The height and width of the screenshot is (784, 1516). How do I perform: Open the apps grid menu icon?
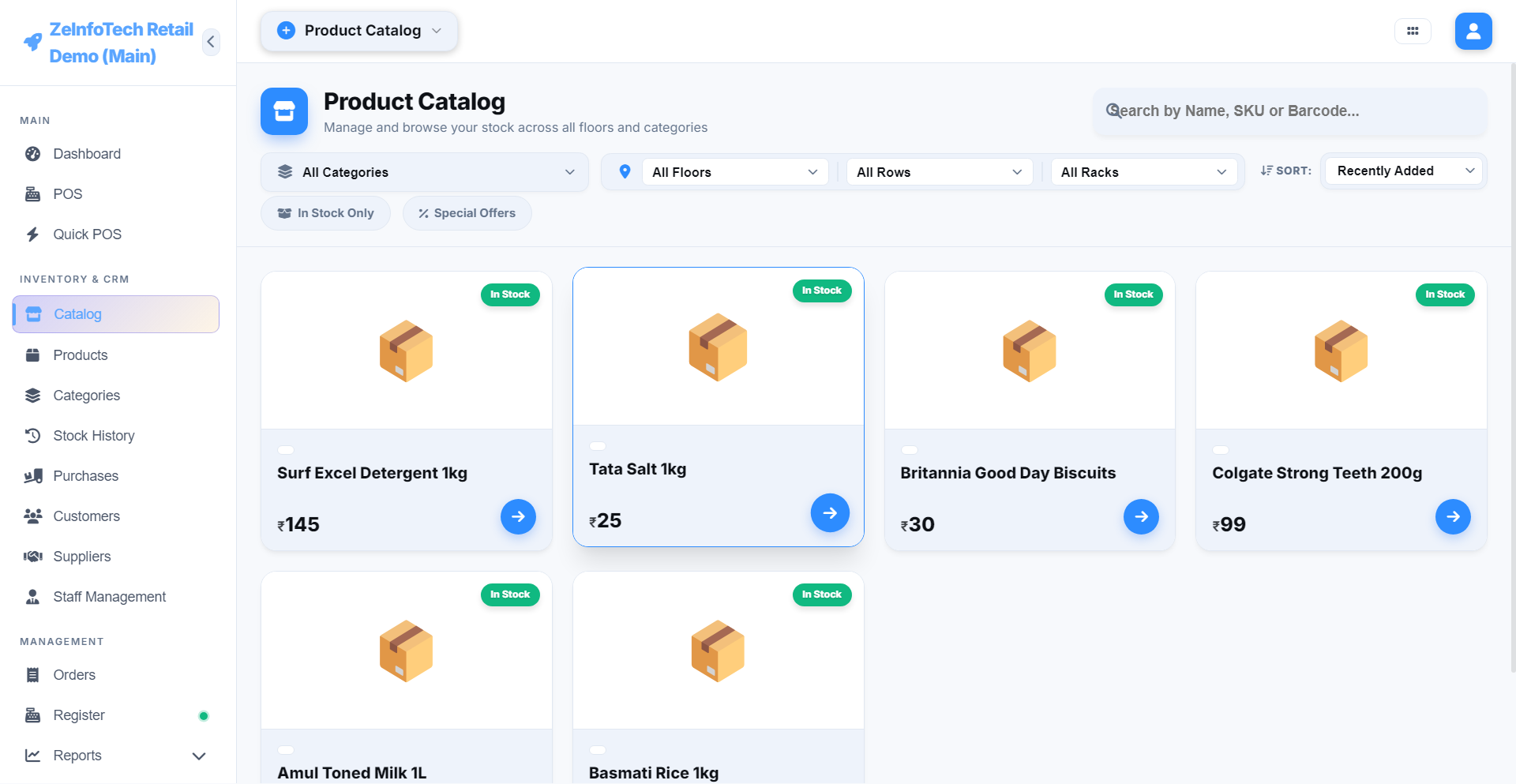pos(1413,32)
